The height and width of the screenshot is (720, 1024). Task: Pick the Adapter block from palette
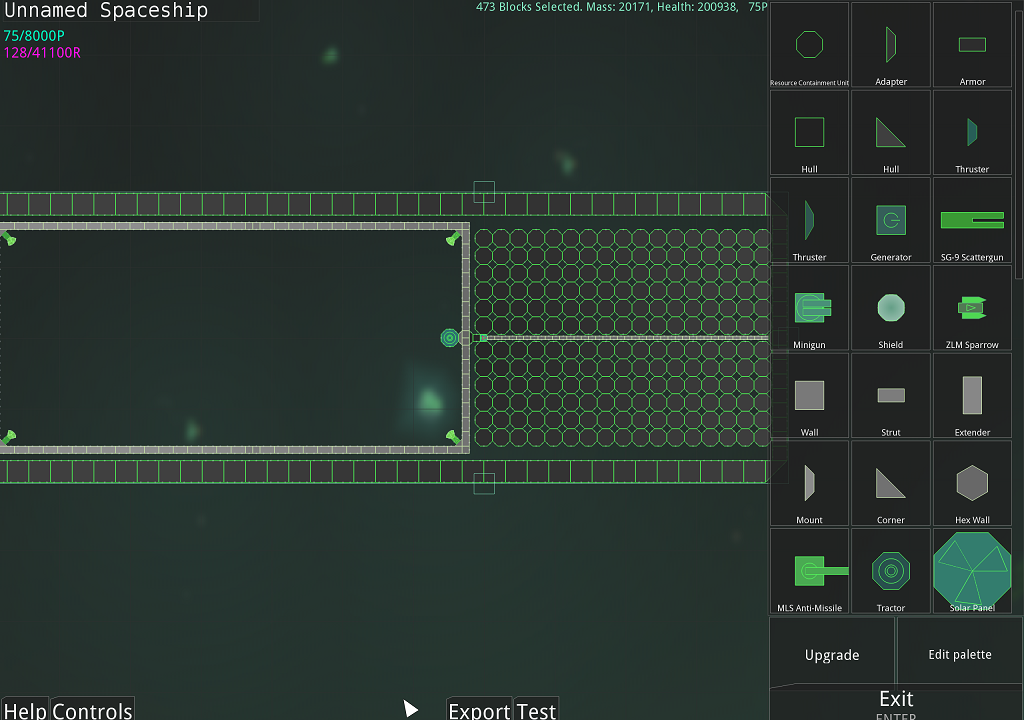[891, 44]
